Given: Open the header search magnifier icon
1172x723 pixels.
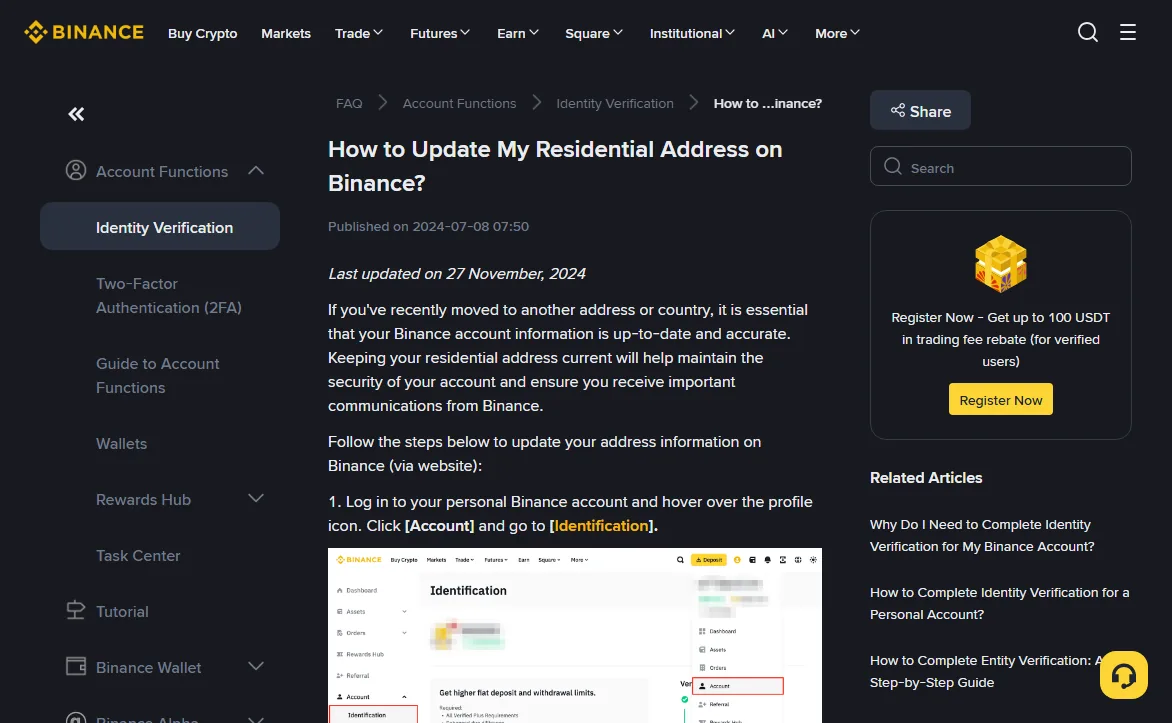Looking at the screenshot, I should 1088,32.
